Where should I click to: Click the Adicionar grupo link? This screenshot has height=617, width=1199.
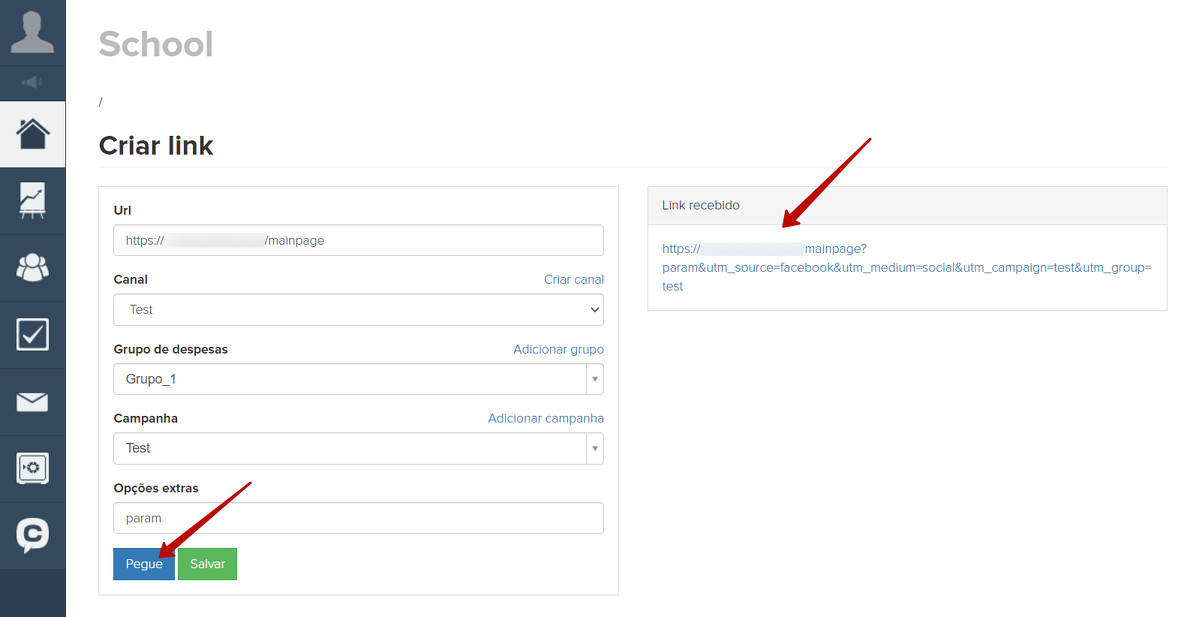click(x=558, y=350)
